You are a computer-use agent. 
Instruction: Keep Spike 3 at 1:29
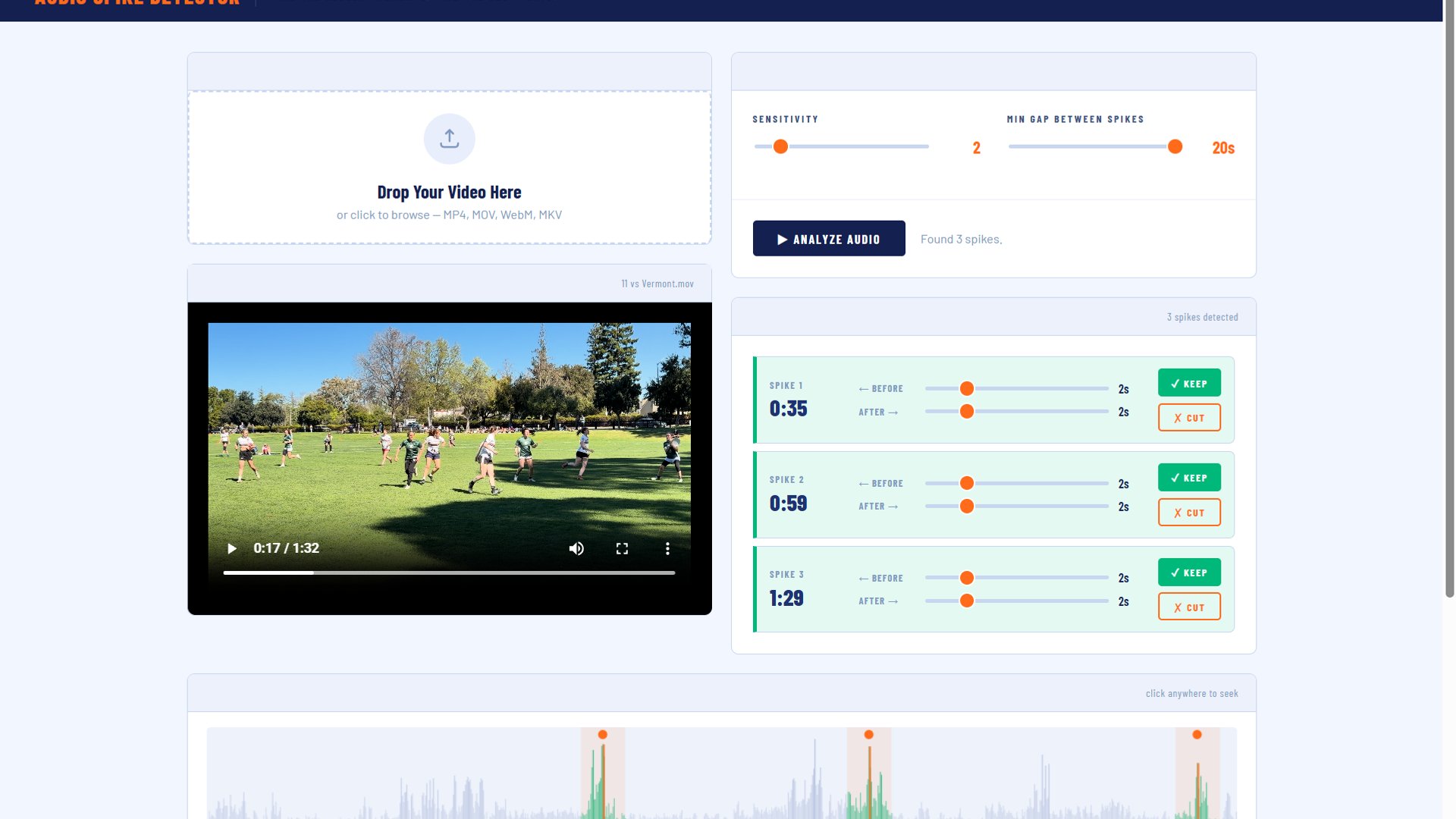point(1189,573)
